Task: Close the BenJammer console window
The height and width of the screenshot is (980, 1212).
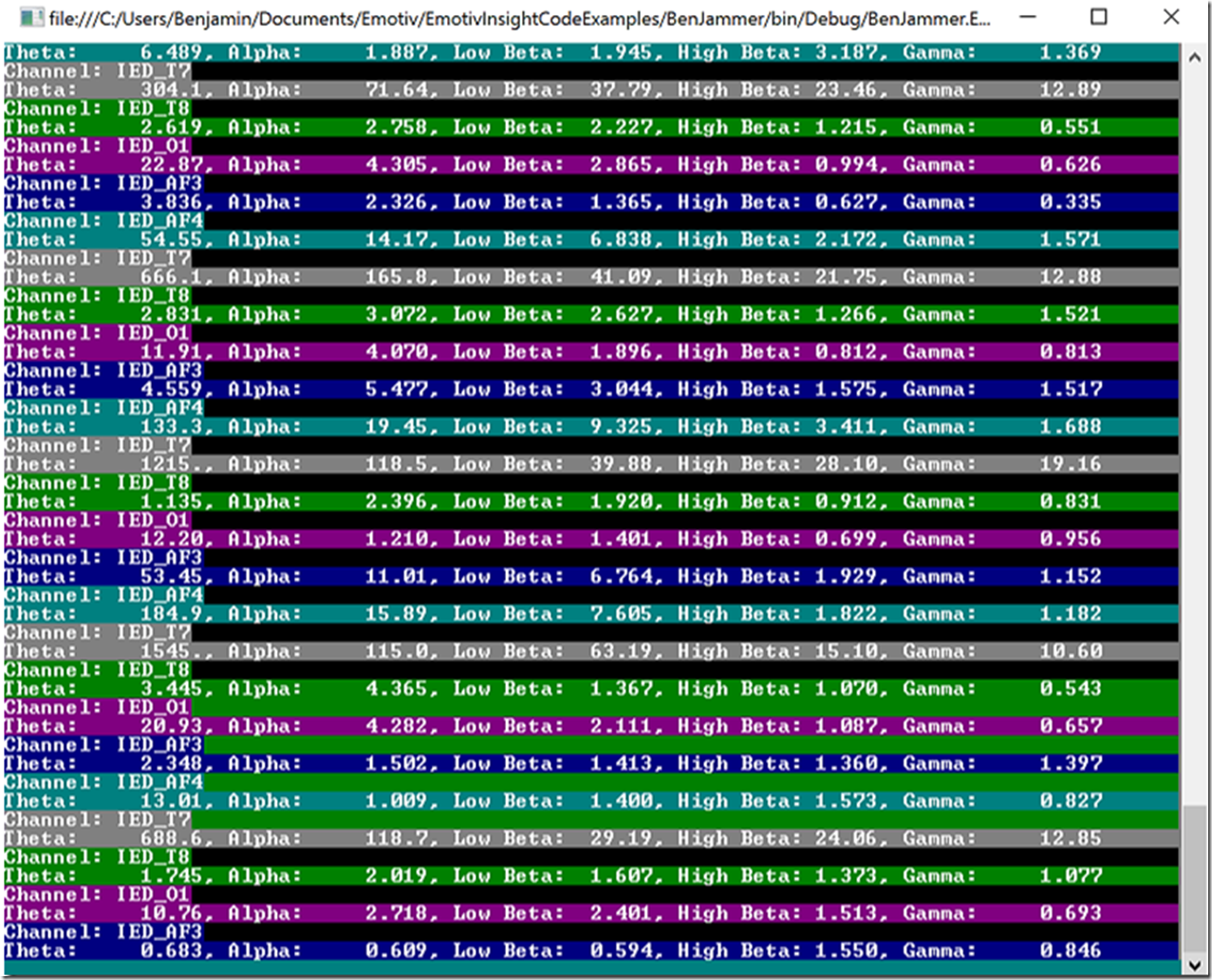Action: coord(1171,17)
